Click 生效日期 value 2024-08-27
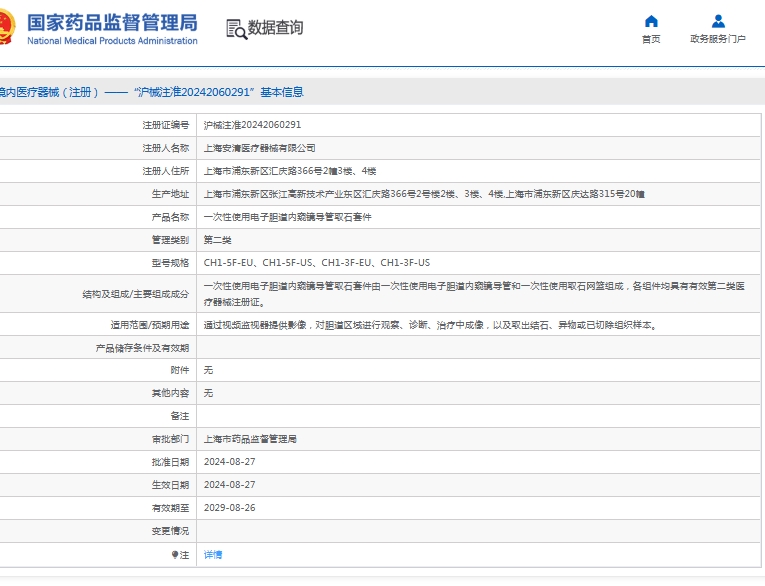 point(229,485)
